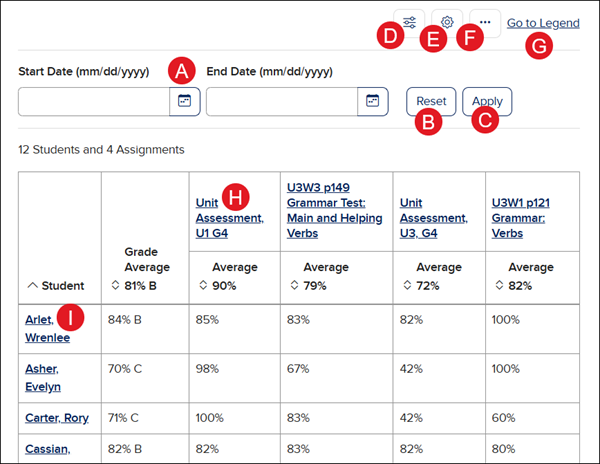Click the Go to Legend link
This screenshot has height=464, width=600.
coord(542,22)
